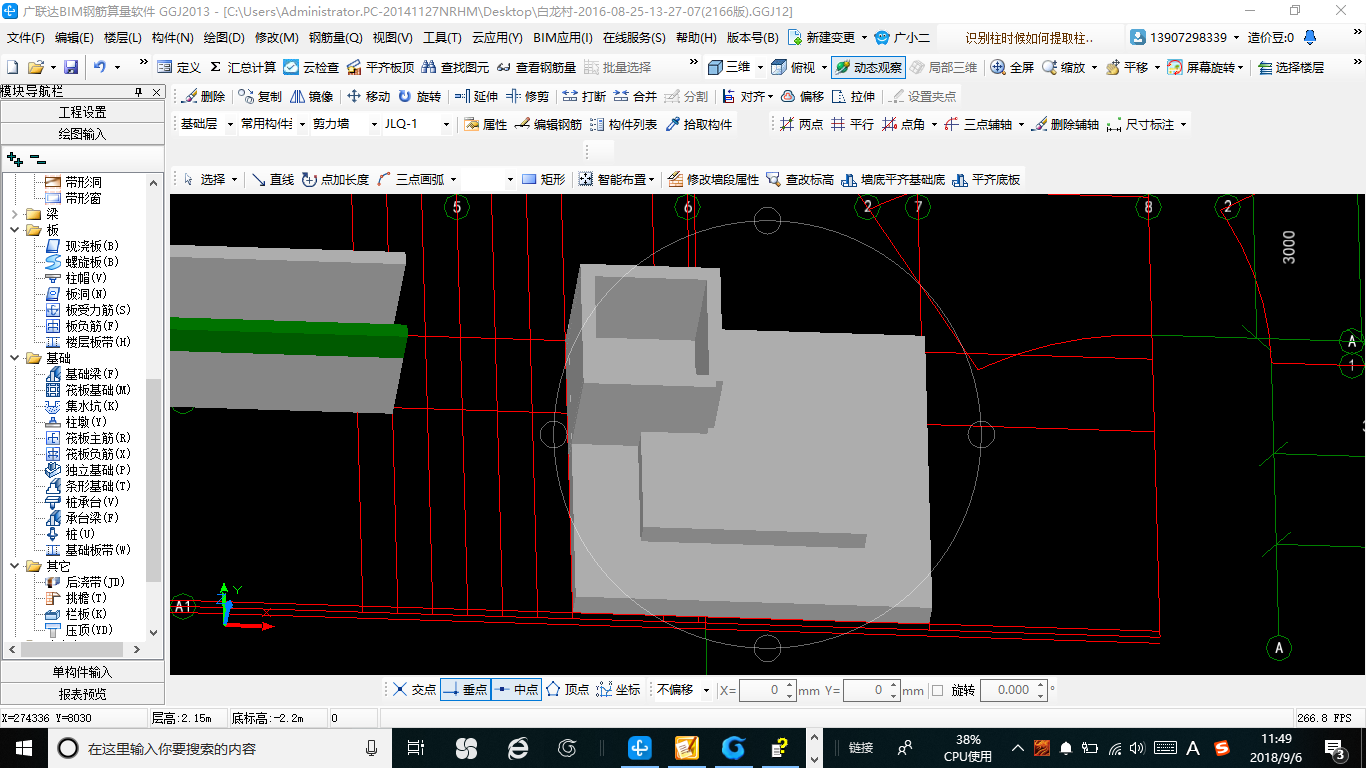Select the 偏移 offset tool
Screen dimensions: 1366x768
802,97
